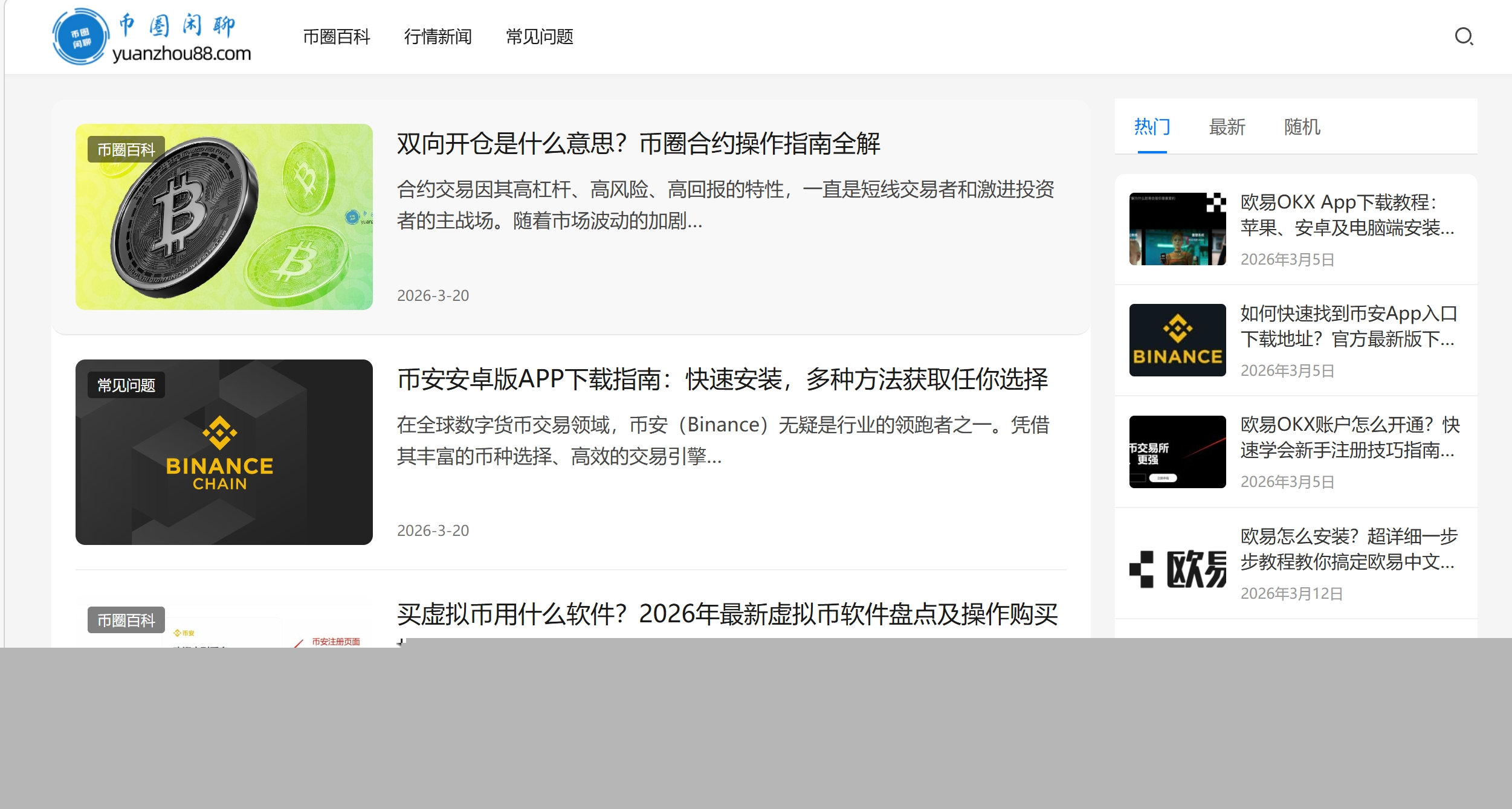Select the BINANCE logo thumbnail in sidebar

(x=1177, y=340)
